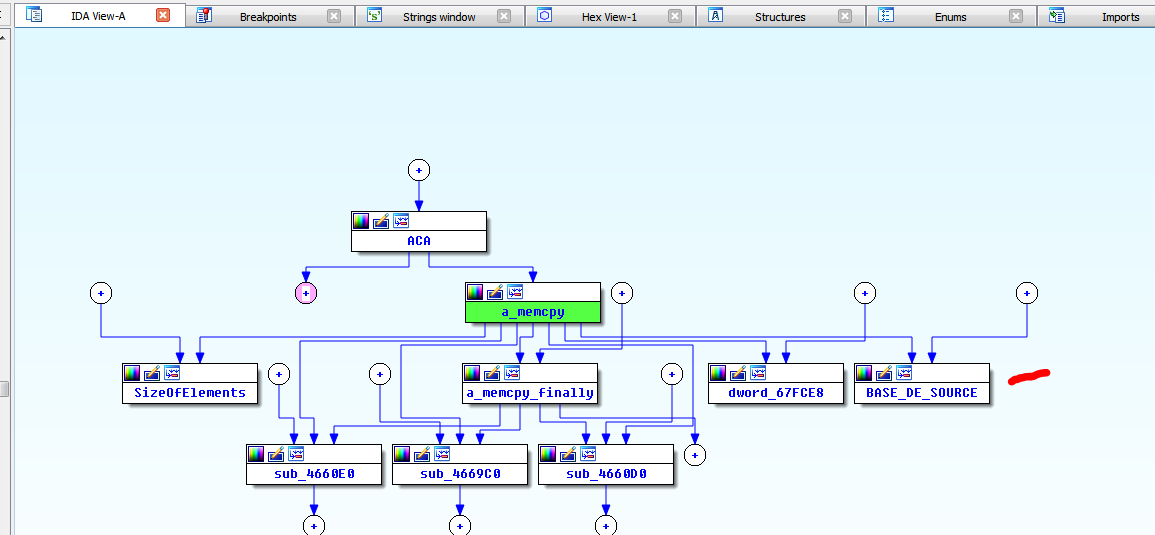Click the pencil edit icon on SizeOfElements node
The width and height of the screenshot is (1155, 535).
click(x=152, y=373)
